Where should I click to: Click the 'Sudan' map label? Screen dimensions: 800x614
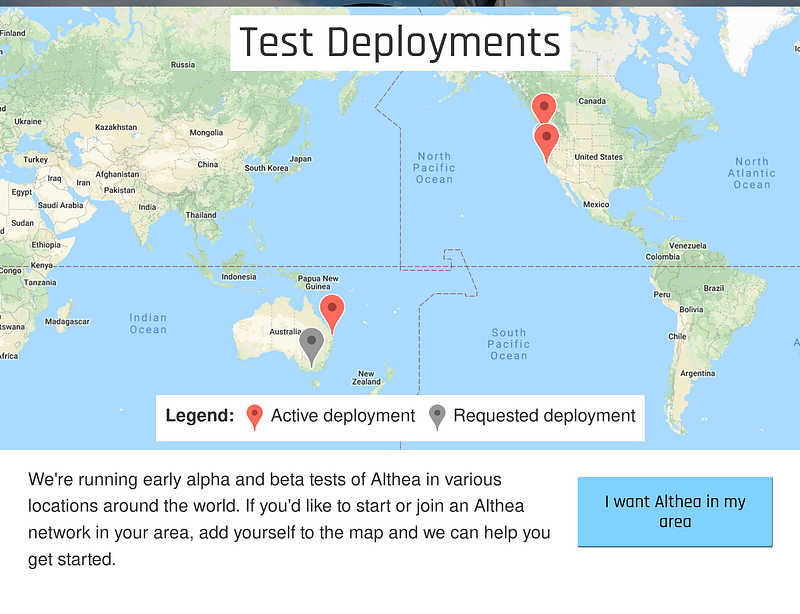pyautogui.click(x=22, y=223)
